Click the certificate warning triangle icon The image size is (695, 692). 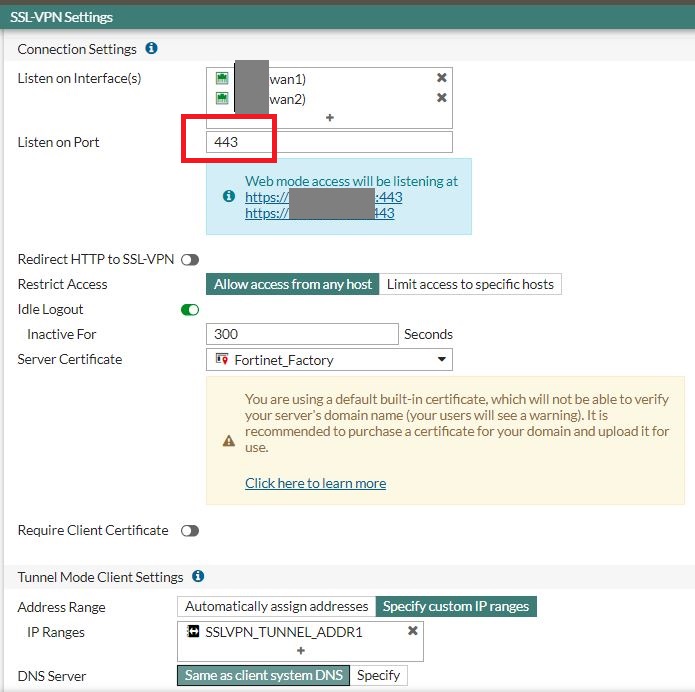pyautogui.click(x=229, y=441)
